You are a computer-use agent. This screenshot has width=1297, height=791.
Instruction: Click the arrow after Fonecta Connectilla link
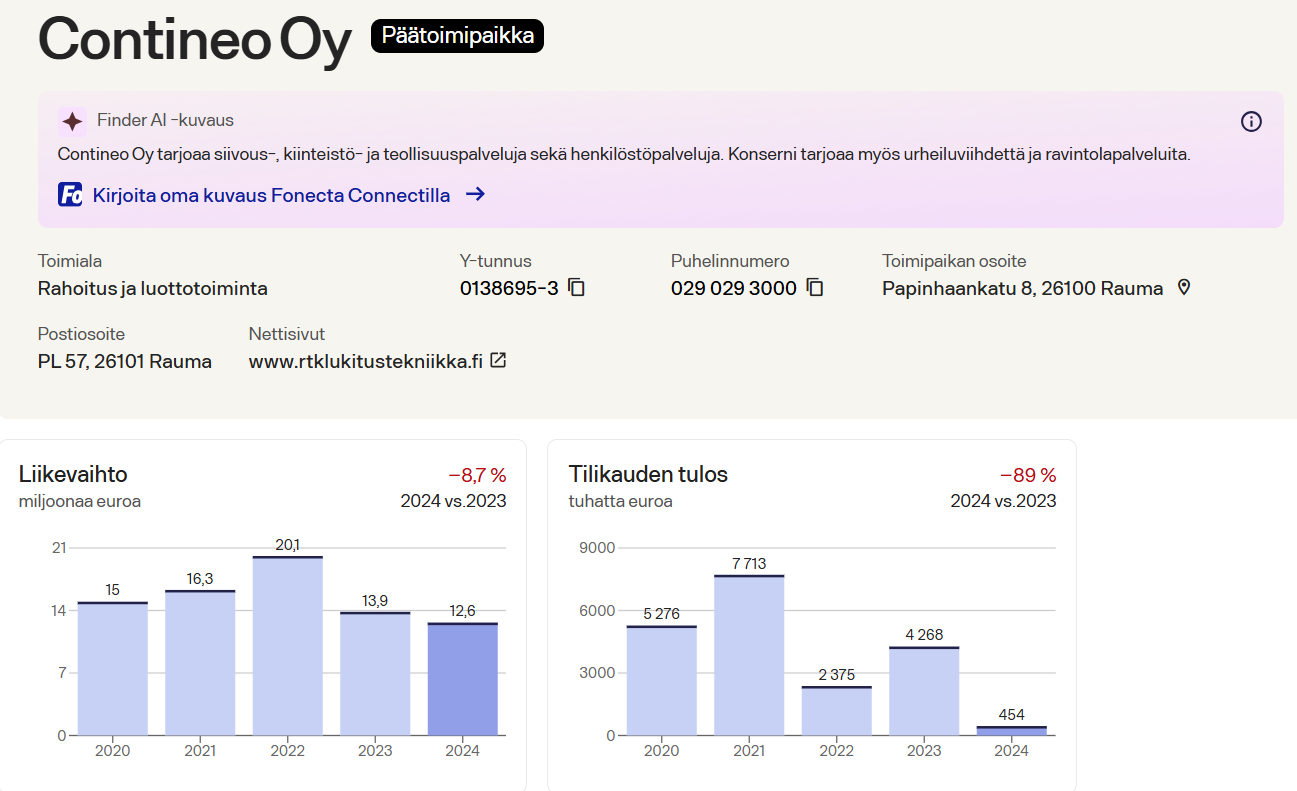pos(476,195)
